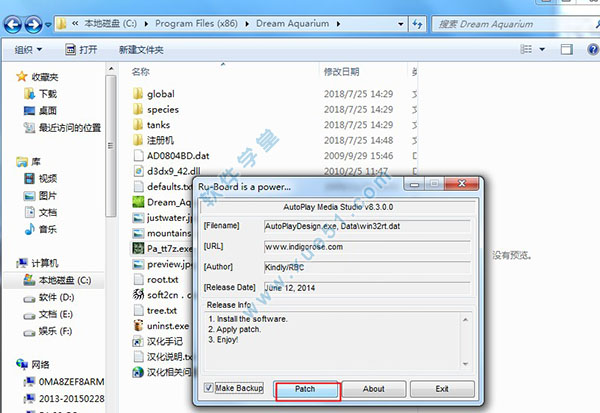Open the 组织 menu
Viewport: 600px width, 413px height.
(x=28, y=50)
